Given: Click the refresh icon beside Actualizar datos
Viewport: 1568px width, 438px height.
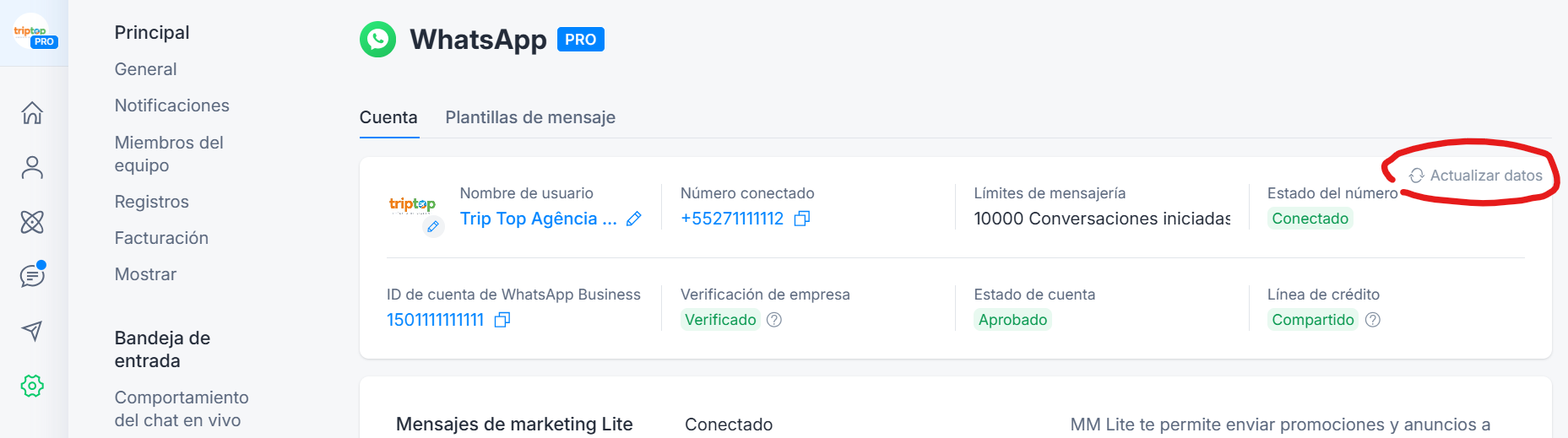Looking at the screenshot, I should [x=1417, y=176].
